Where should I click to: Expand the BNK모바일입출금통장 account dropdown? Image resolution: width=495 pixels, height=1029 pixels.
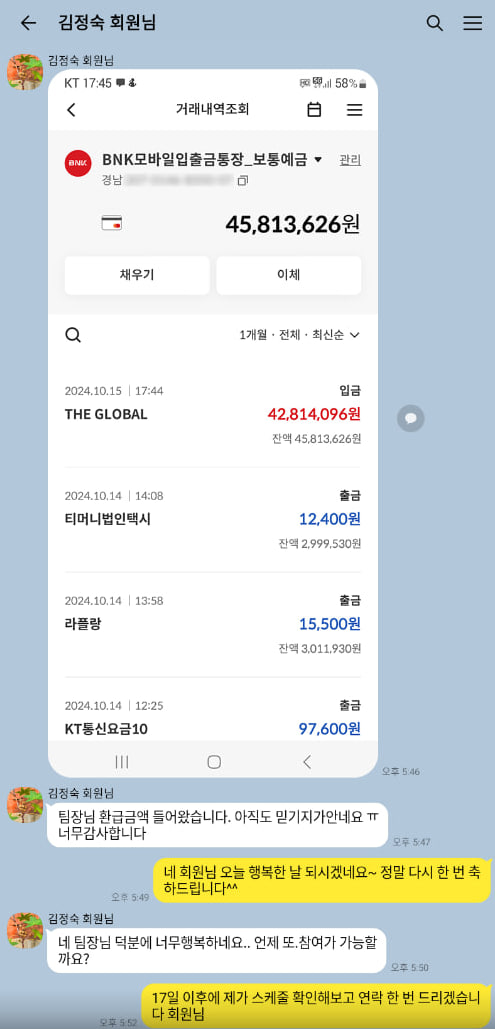point(318,159)
